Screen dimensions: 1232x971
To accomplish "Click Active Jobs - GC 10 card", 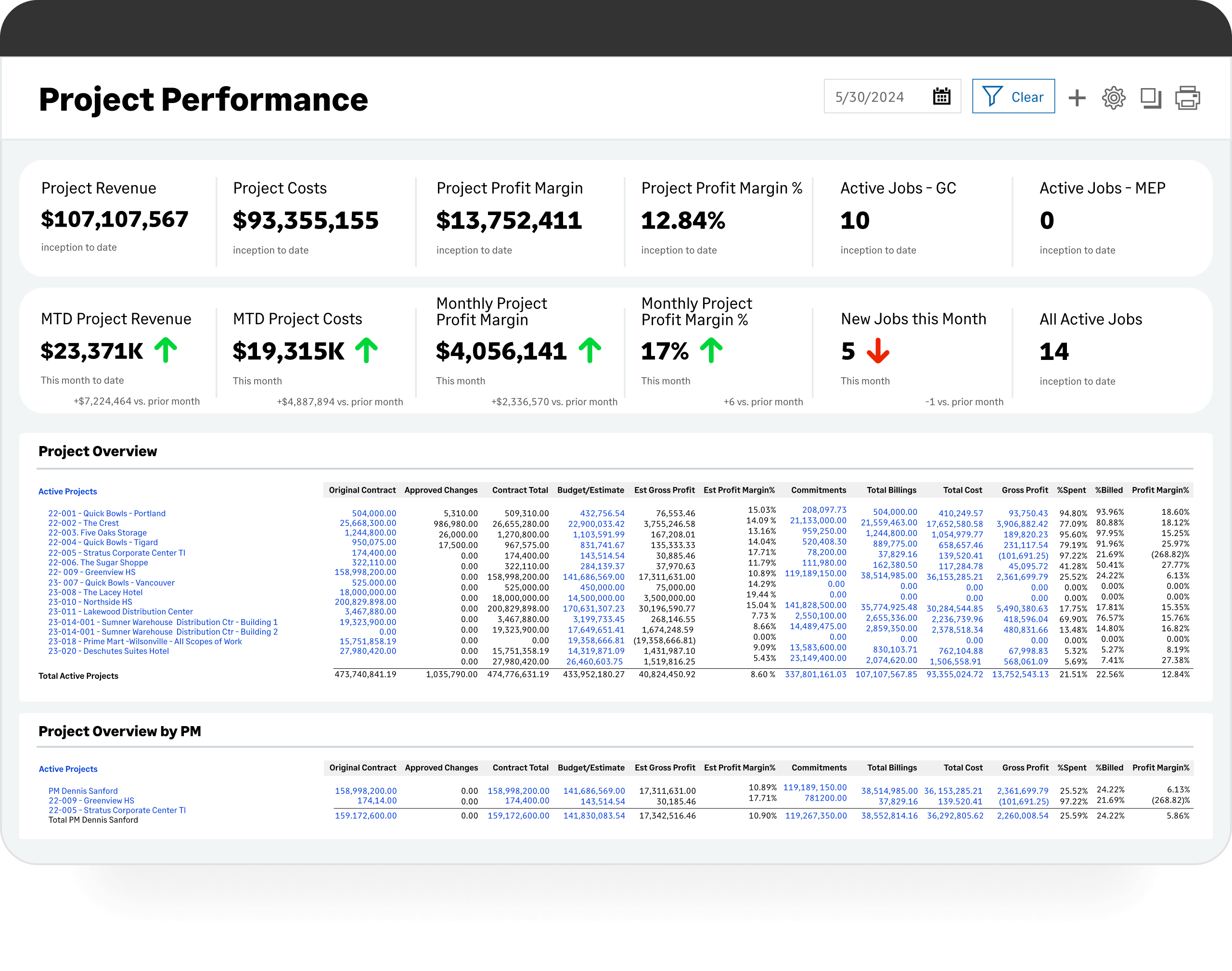I will point(898,218).
